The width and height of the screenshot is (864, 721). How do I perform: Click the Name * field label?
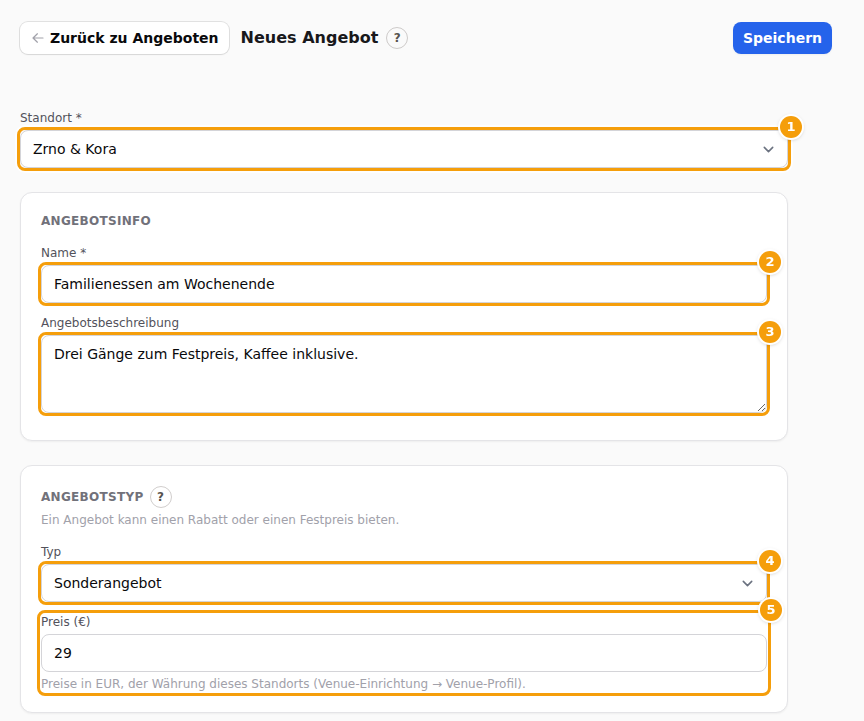(63, 253)
